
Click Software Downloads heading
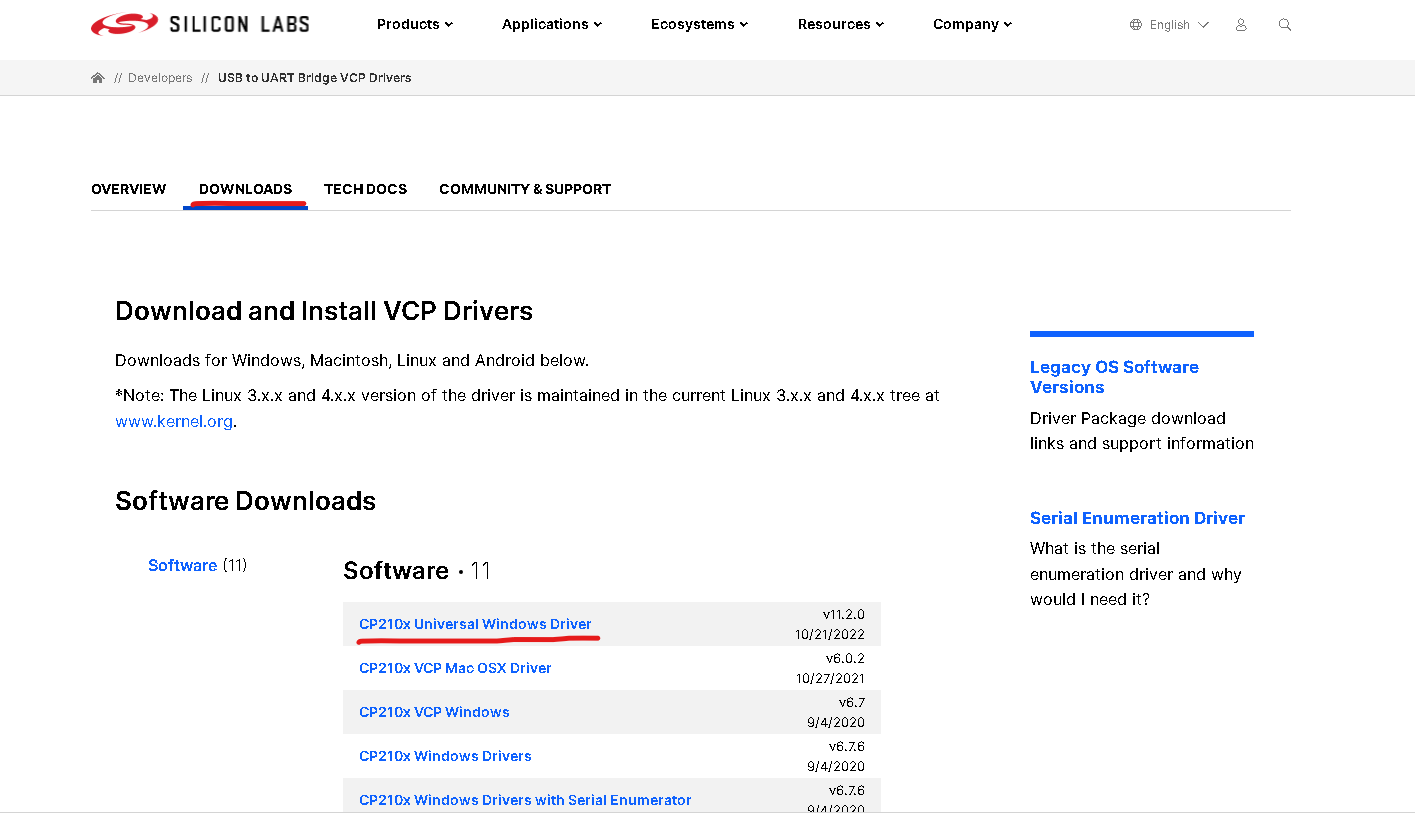click(x=245, y=501)
